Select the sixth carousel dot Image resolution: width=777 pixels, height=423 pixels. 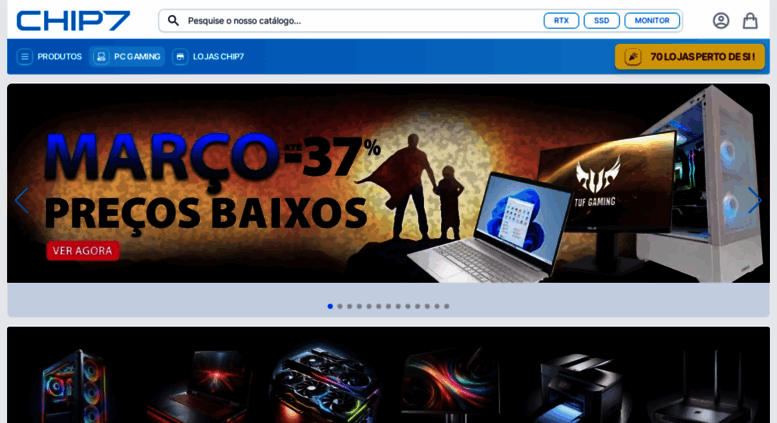(x=379, y=306)
